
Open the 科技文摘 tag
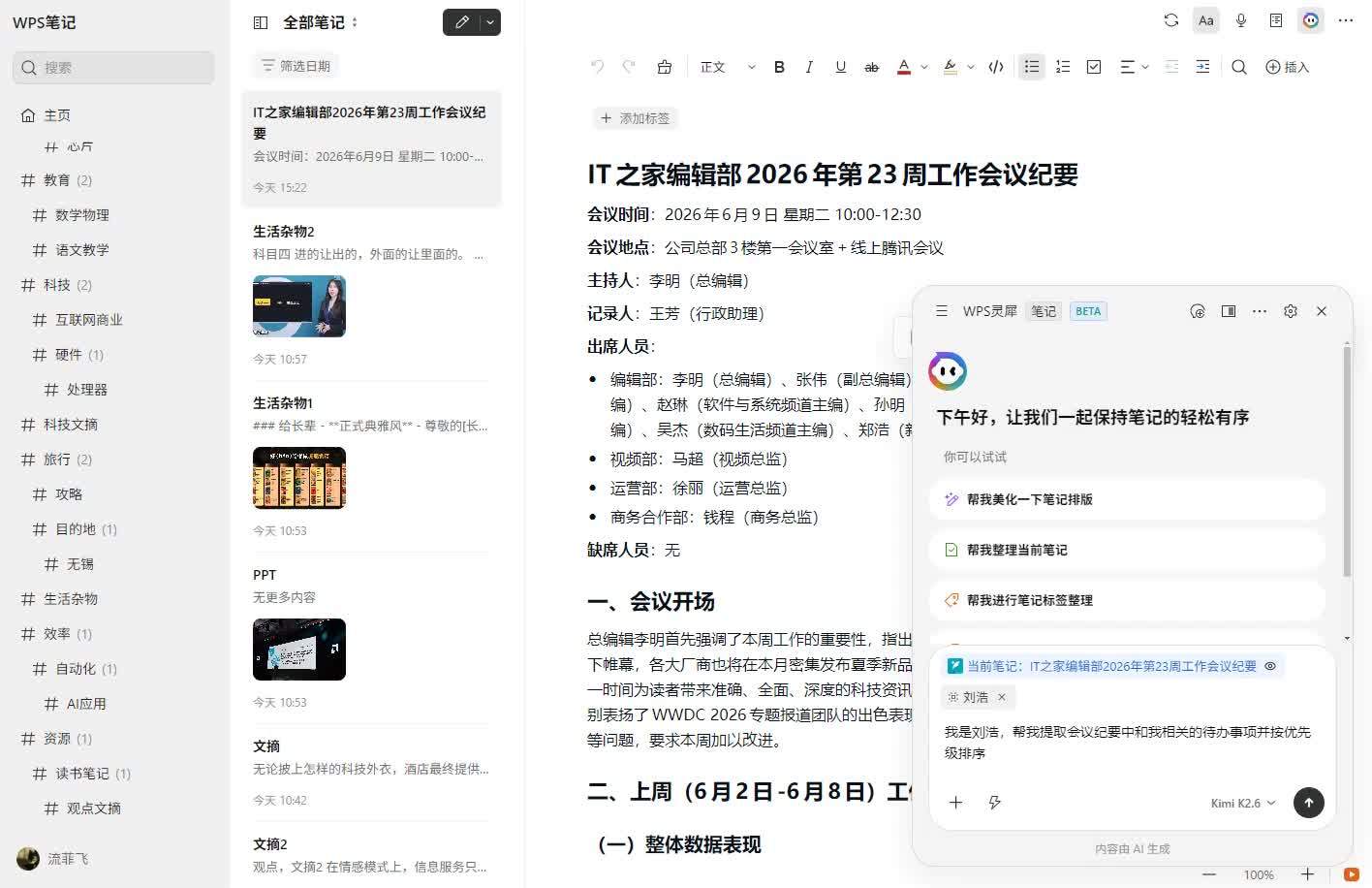[x=70, y=425]
